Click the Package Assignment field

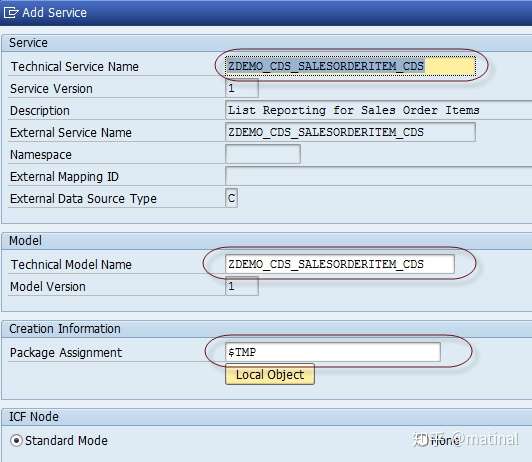click(x=332, y=352)
